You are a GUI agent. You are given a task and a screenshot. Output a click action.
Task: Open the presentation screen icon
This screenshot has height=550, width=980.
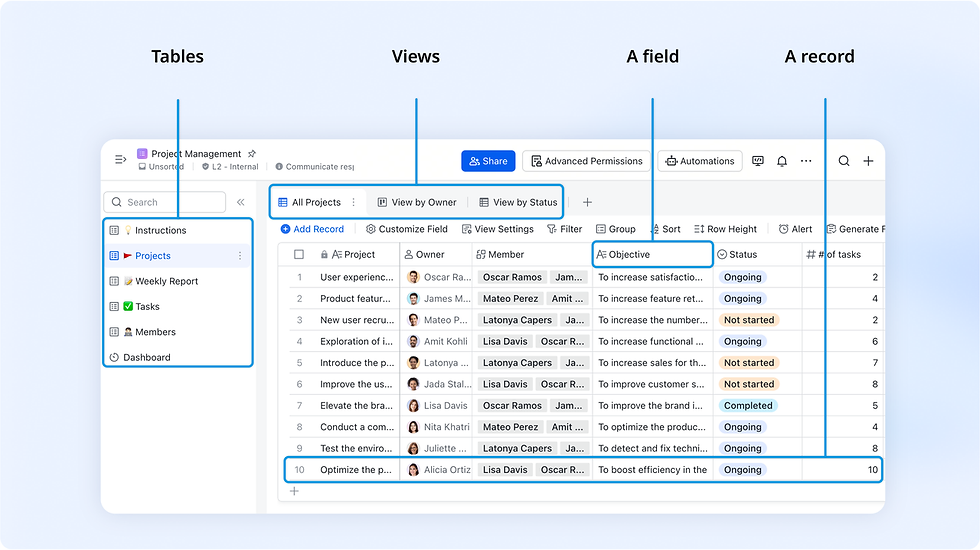click(x=758, y=161)
